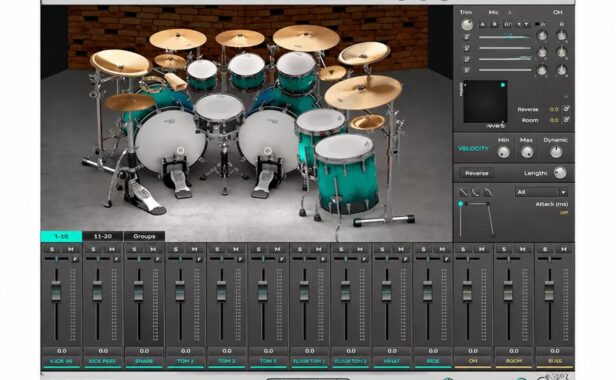This screenshot has width=616, height=380.
Task: Click first mic row icon below Trim knob
Action: click(x=467, y=37)
